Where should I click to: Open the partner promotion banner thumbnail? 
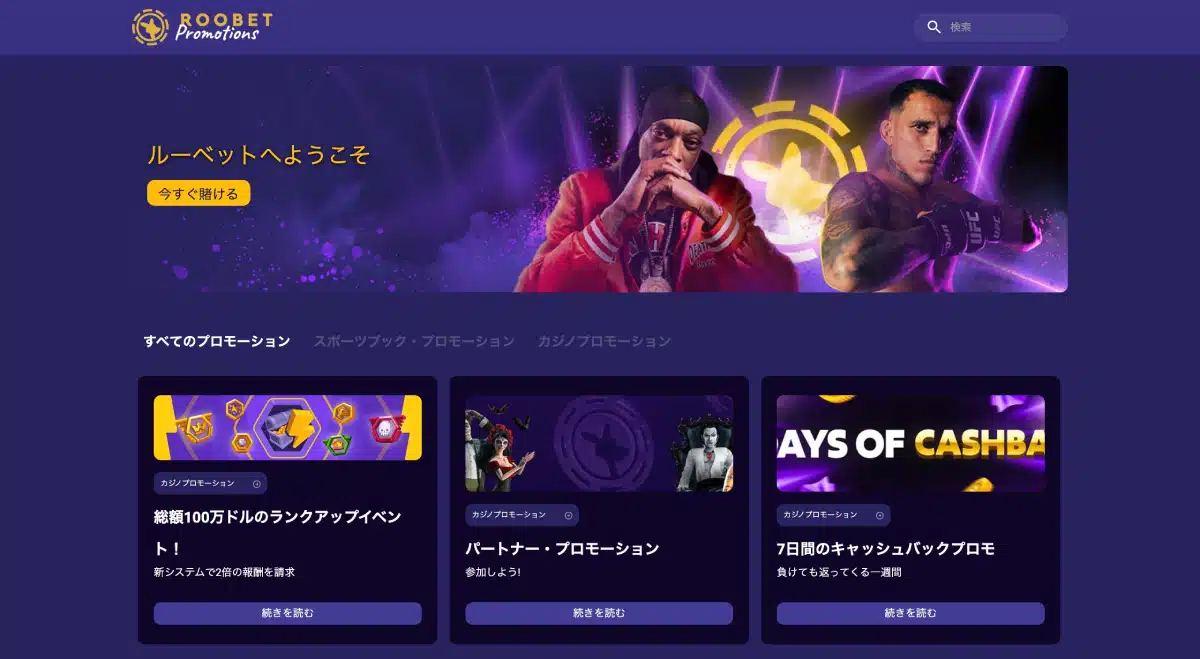pos(599,443)
